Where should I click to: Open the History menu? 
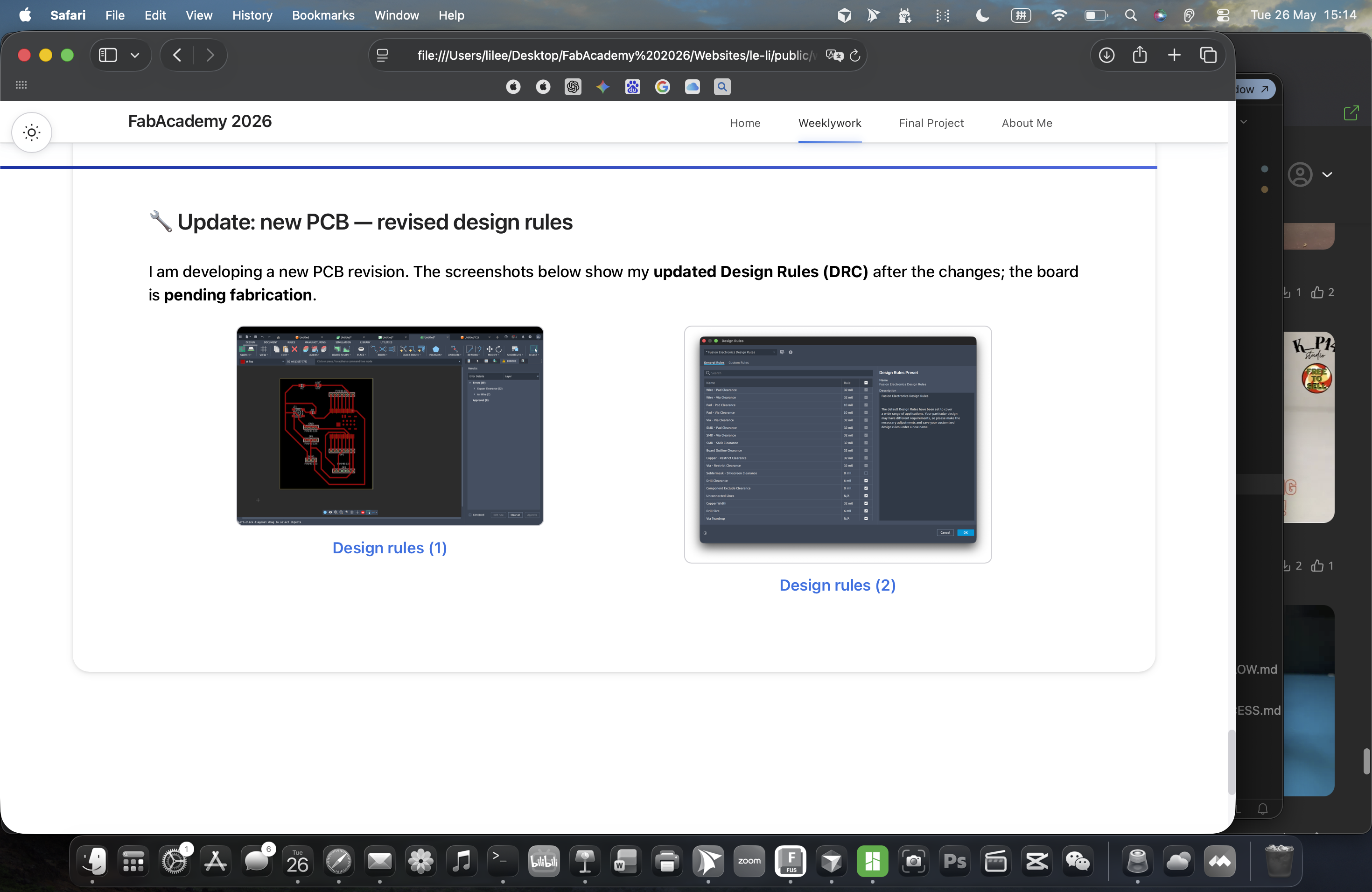[252, 15]
